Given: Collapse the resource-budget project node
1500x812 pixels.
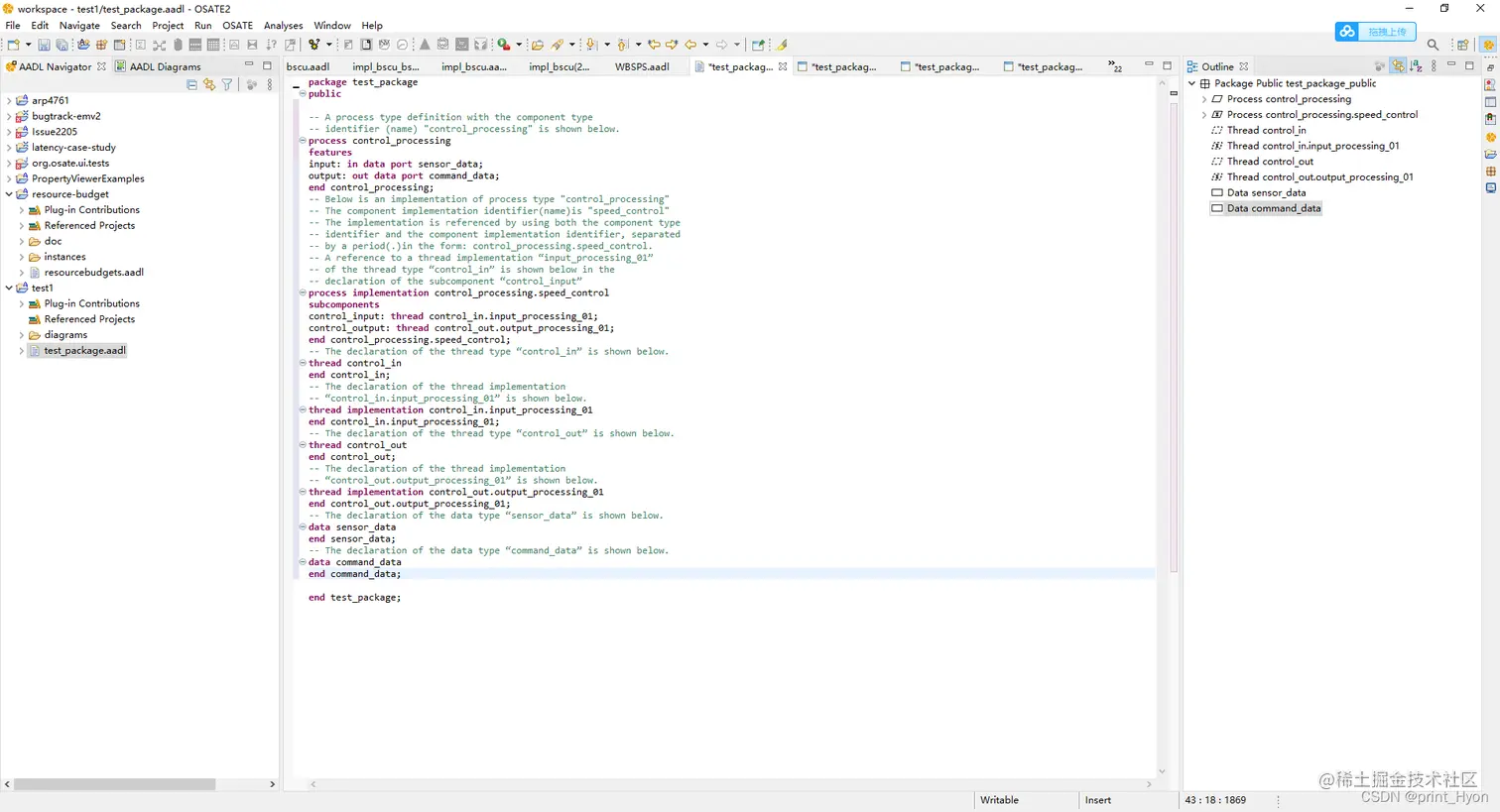Looking at the screenshot, I should click(x=9, y=194).
